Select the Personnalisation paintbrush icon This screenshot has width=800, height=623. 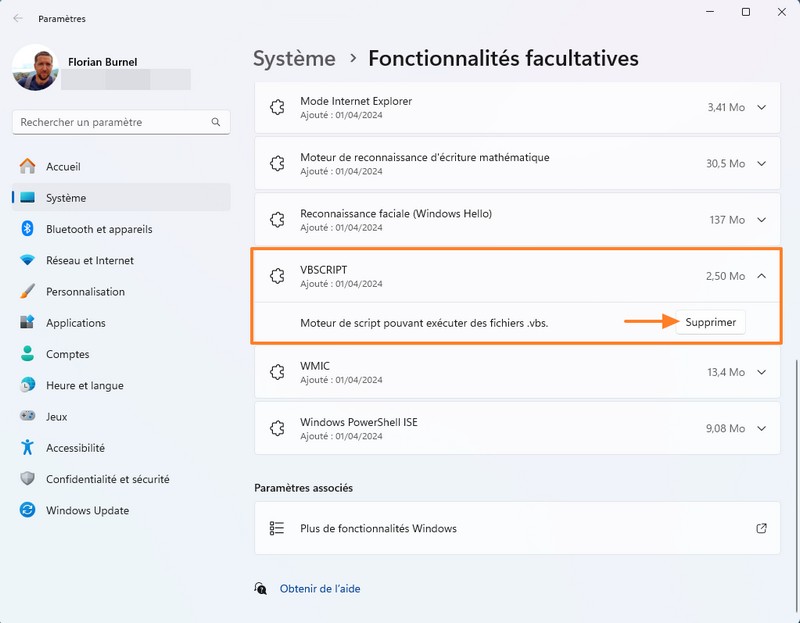27,292
